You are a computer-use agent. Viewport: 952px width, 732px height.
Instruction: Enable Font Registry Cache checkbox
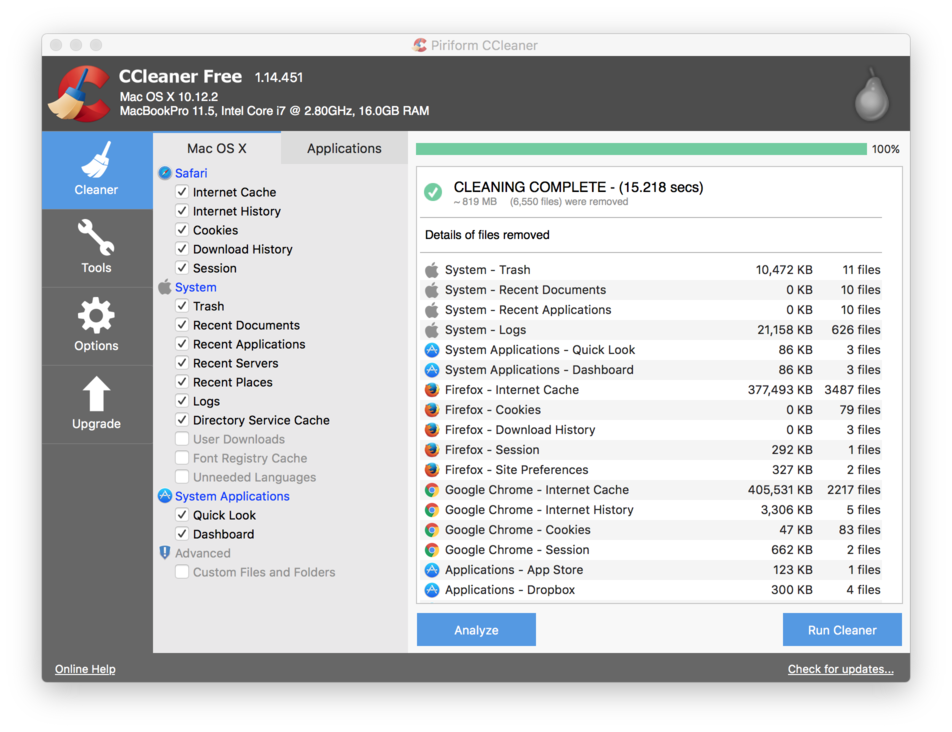pos(182,458)
